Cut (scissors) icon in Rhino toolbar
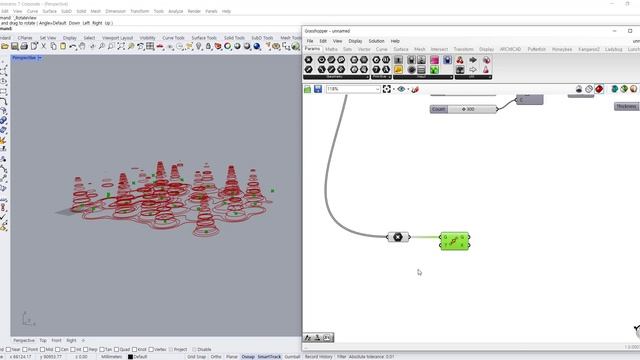 (x=44, y=47)
